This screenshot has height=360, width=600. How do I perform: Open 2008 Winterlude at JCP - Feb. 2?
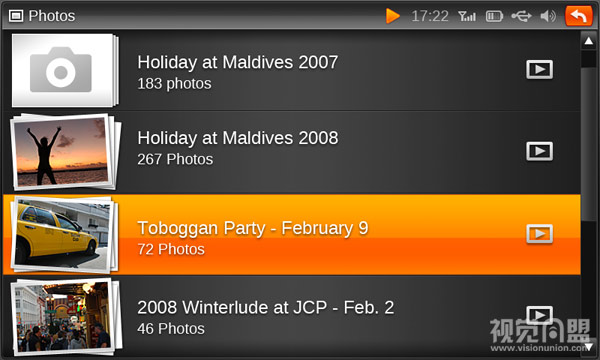click(292, 317)
